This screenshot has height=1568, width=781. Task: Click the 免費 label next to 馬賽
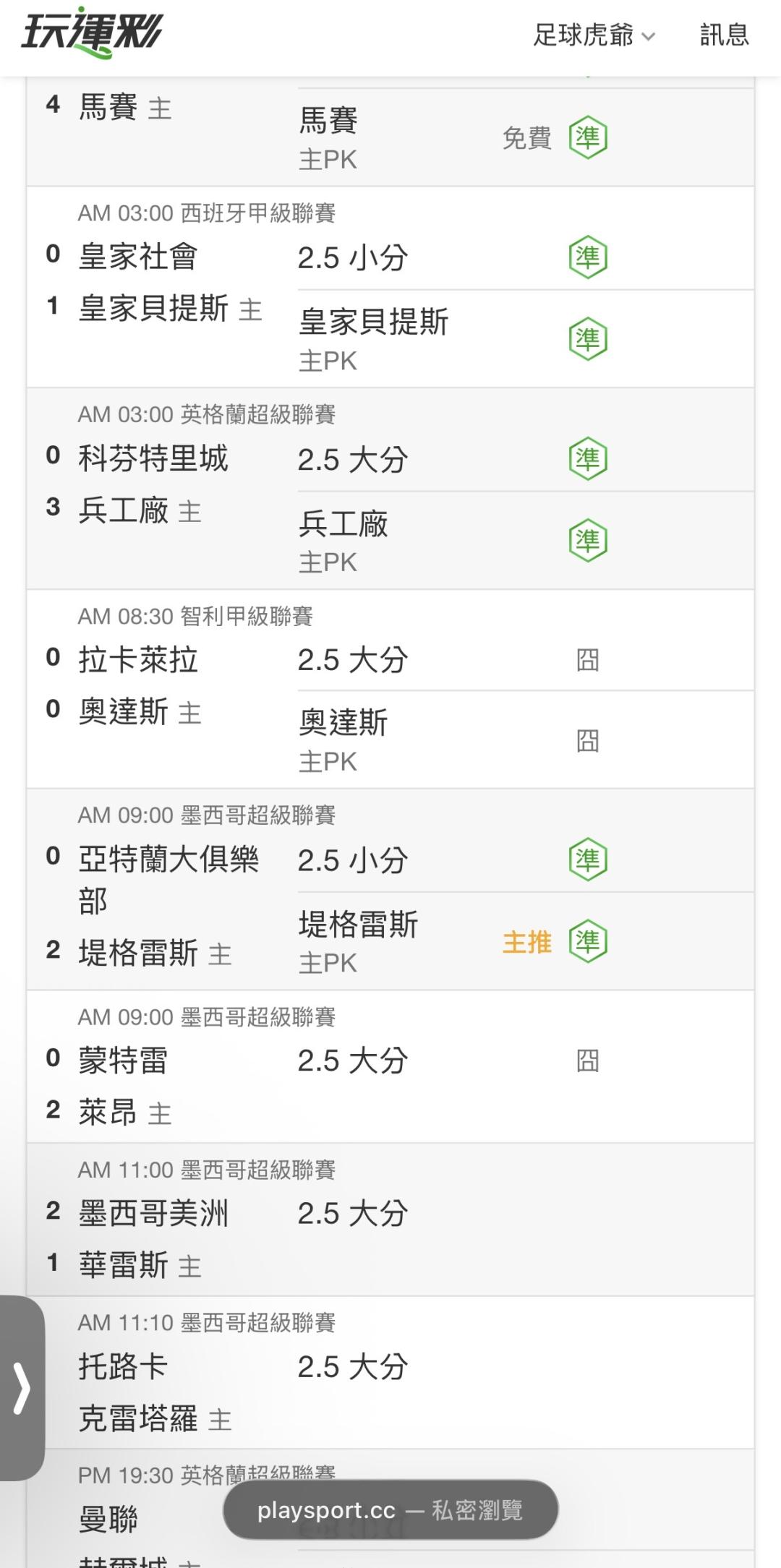527,137
